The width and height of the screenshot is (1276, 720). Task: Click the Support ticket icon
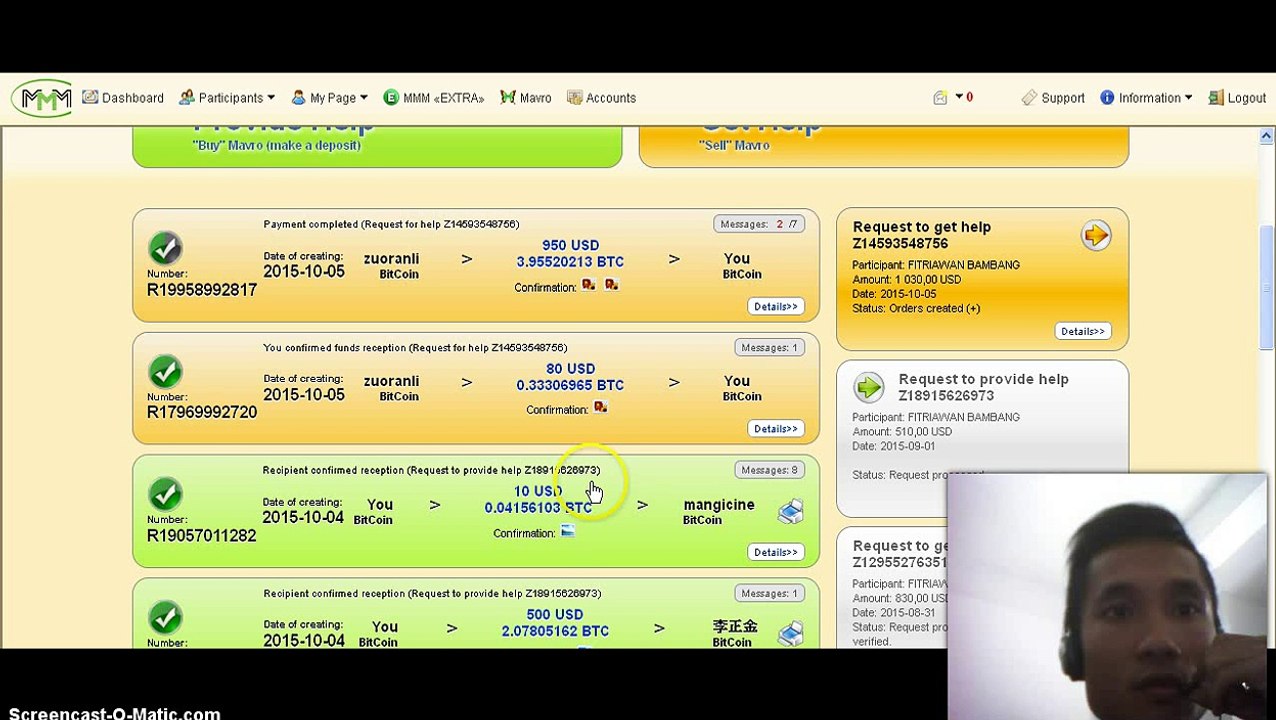point(1029,97)
